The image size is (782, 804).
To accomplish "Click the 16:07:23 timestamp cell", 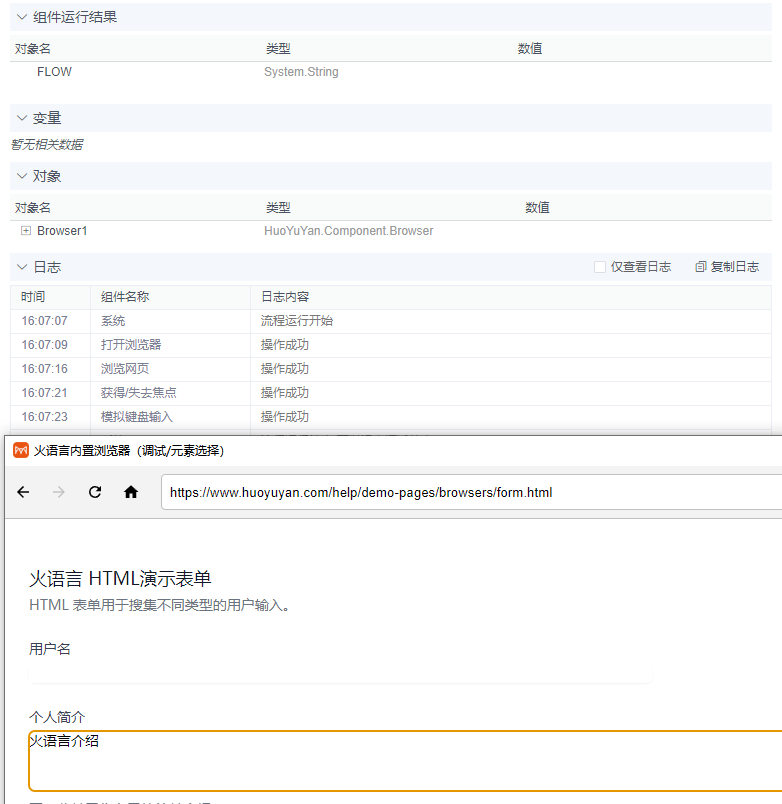I will 44,417.
